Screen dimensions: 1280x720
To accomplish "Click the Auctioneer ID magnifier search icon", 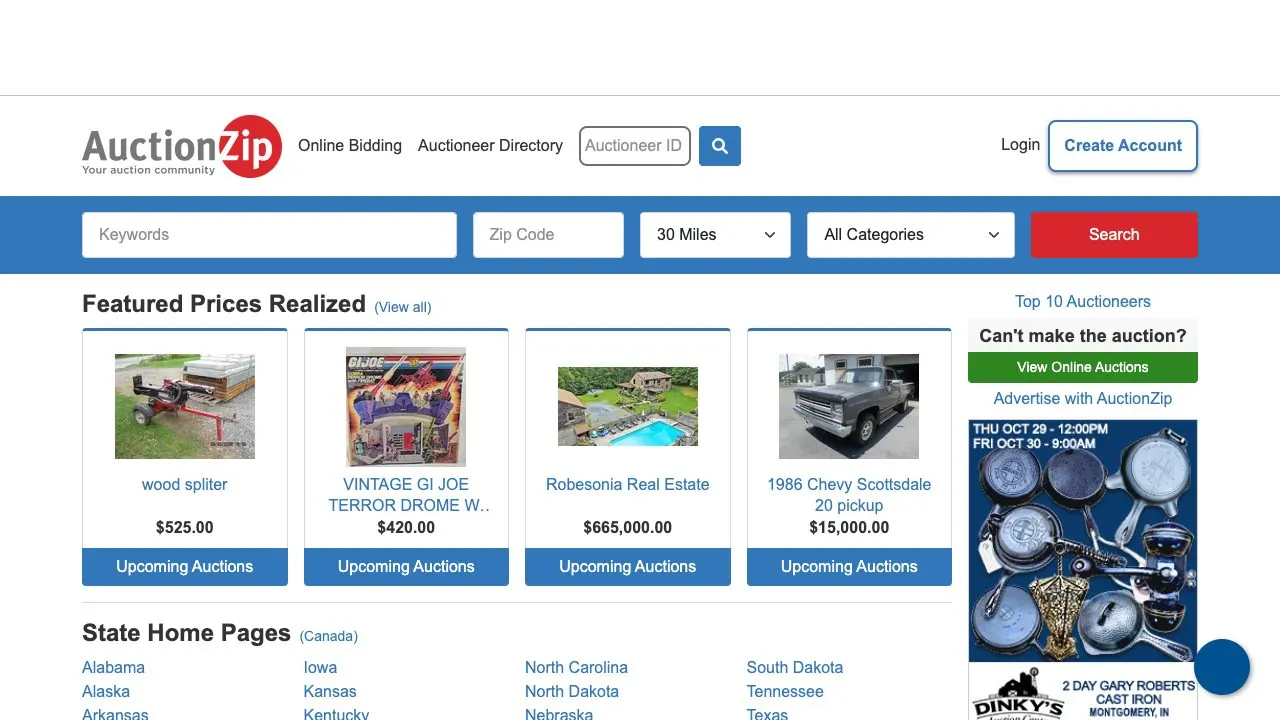I will click(x=720, y=146).
